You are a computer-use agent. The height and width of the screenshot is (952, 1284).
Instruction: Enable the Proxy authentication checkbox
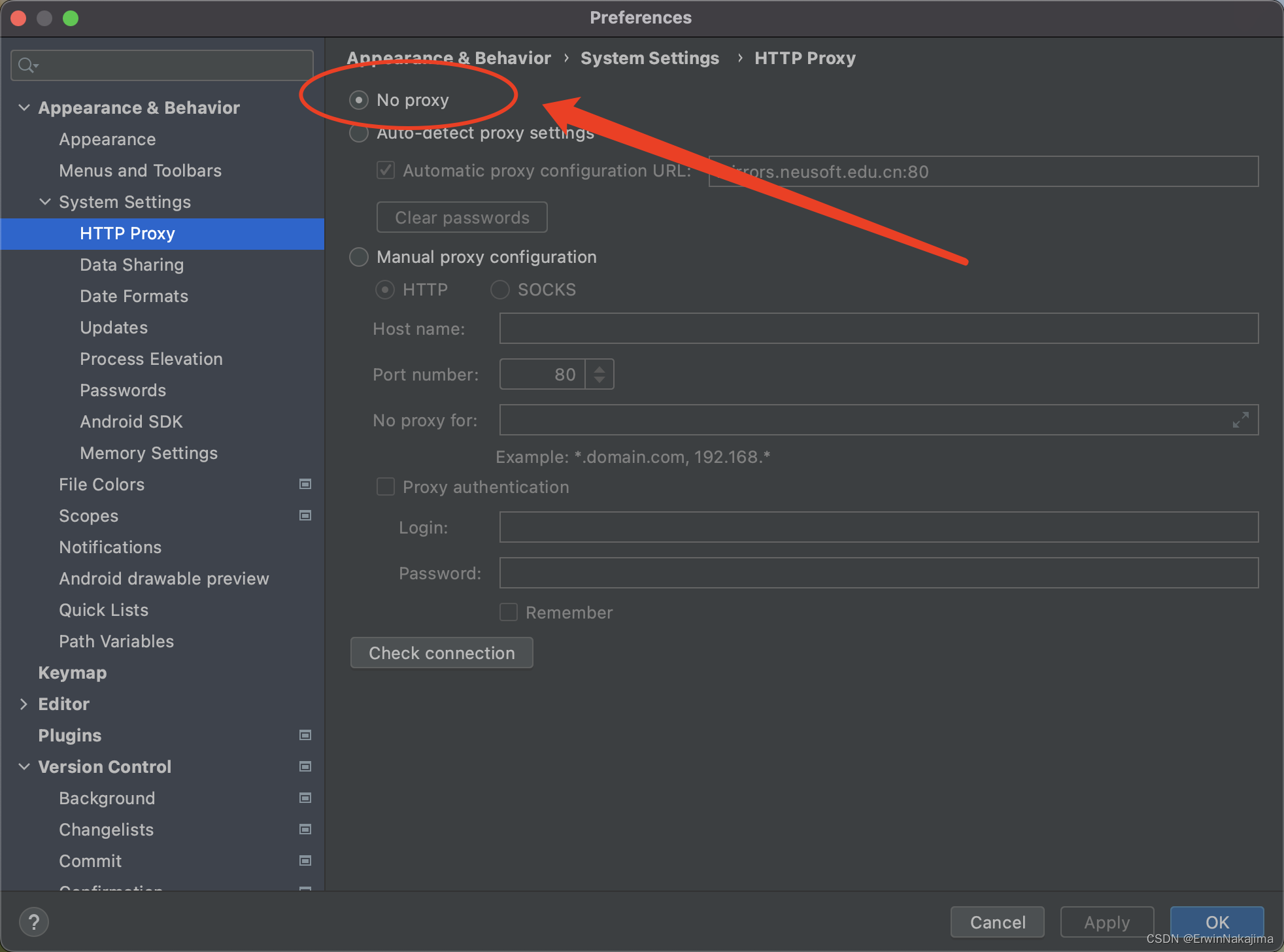point(386,487)
